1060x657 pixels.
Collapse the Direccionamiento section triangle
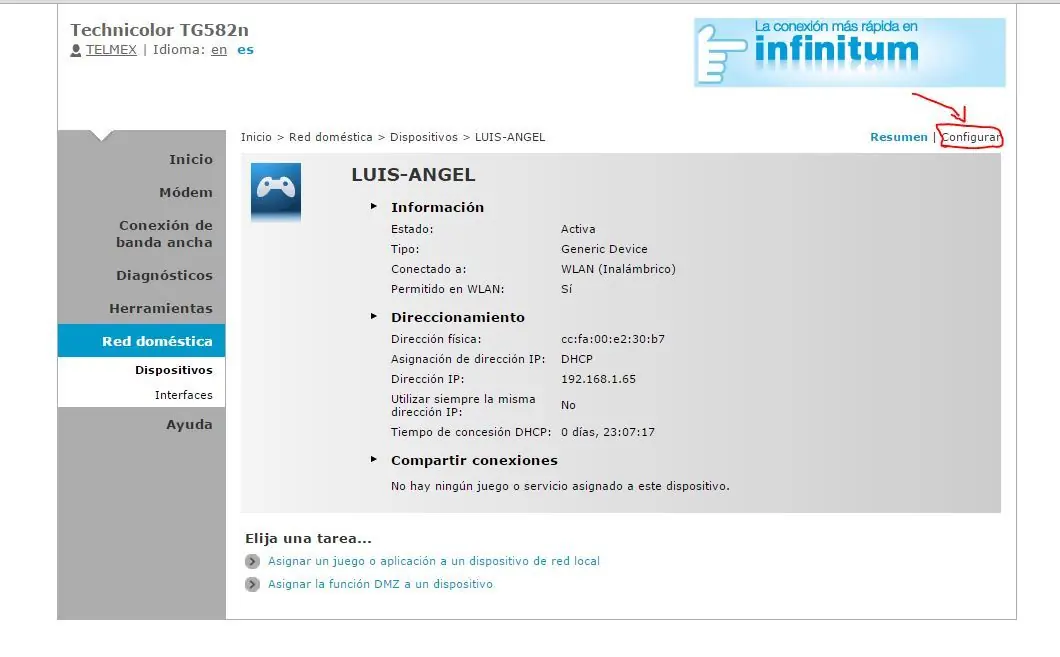[x=373, y=316]
